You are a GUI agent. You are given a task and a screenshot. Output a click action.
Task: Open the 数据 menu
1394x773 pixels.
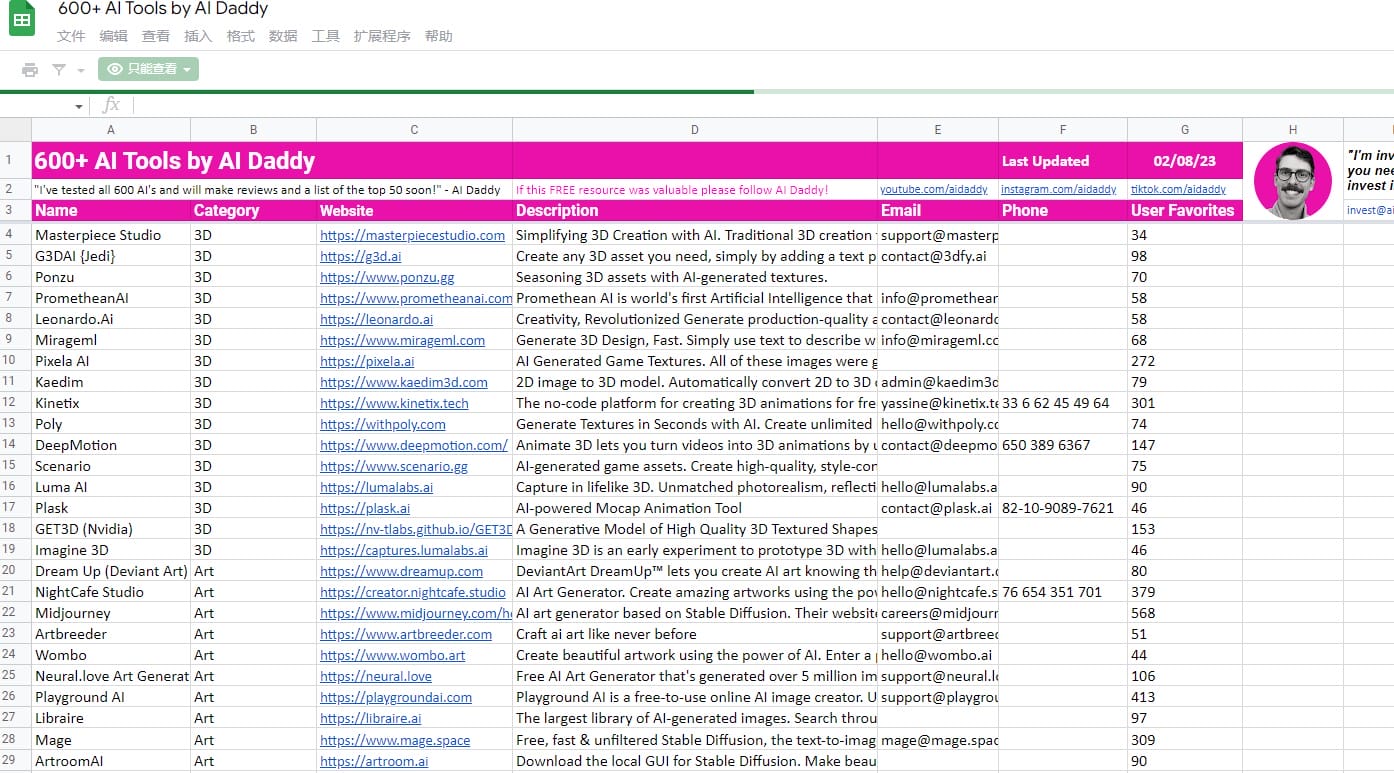pos(283,36)
